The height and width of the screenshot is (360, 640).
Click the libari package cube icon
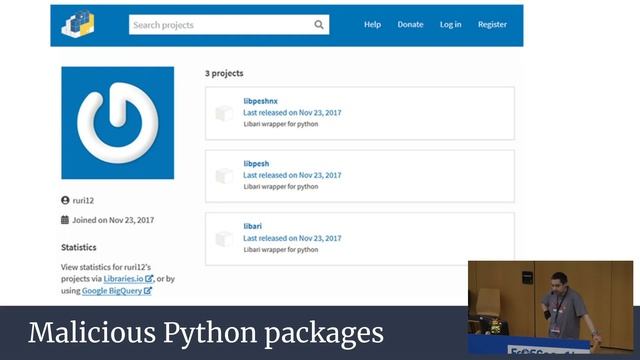coord(224,239)
